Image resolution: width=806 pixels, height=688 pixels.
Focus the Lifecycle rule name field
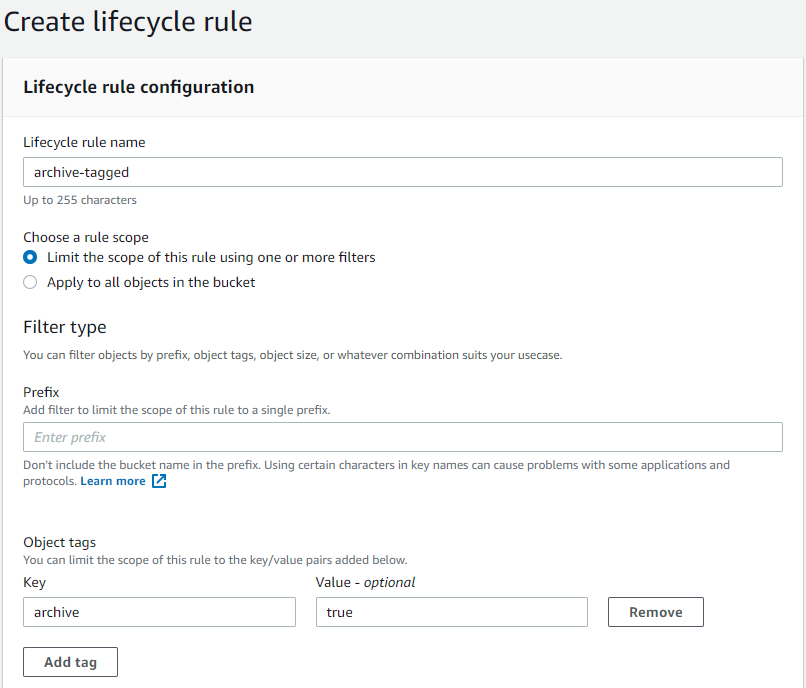pos(402,172)
